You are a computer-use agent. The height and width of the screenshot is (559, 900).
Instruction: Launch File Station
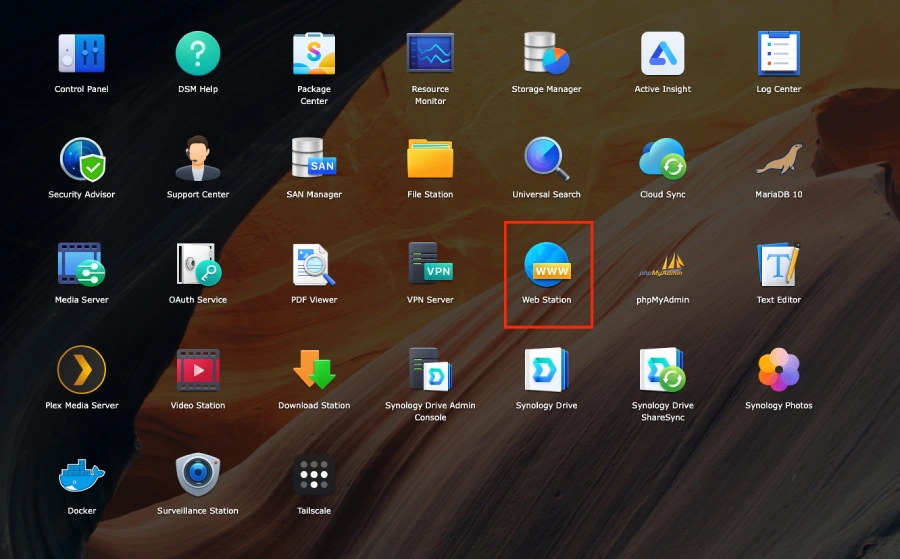coord(430,158)
